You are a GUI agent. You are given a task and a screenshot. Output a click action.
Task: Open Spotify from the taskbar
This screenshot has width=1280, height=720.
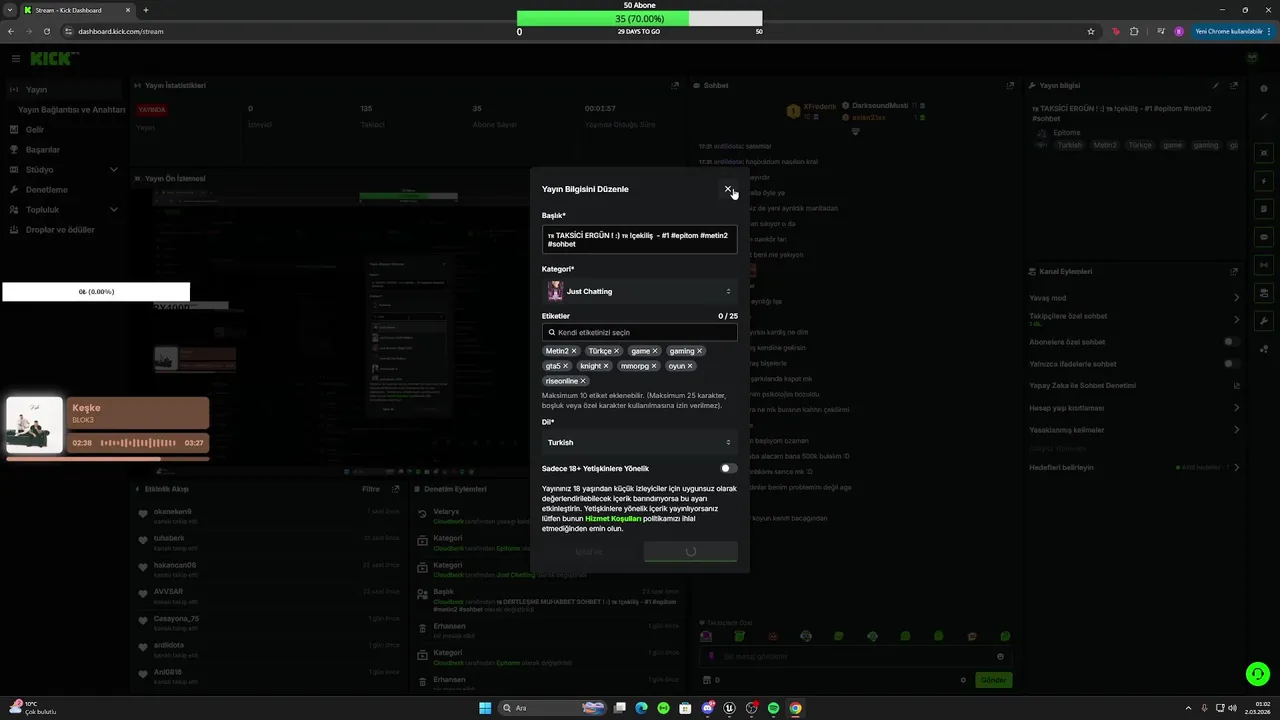pyautogui.click(x=773, y=708)
